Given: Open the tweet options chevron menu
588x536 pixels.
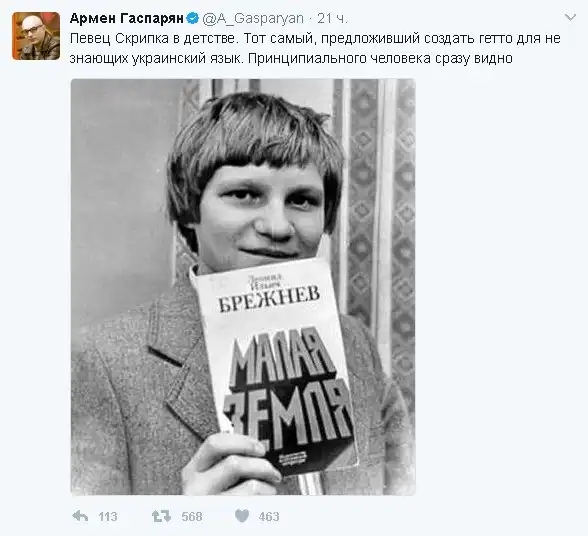Looking at the screenshot, I should [x=570, y=18].
